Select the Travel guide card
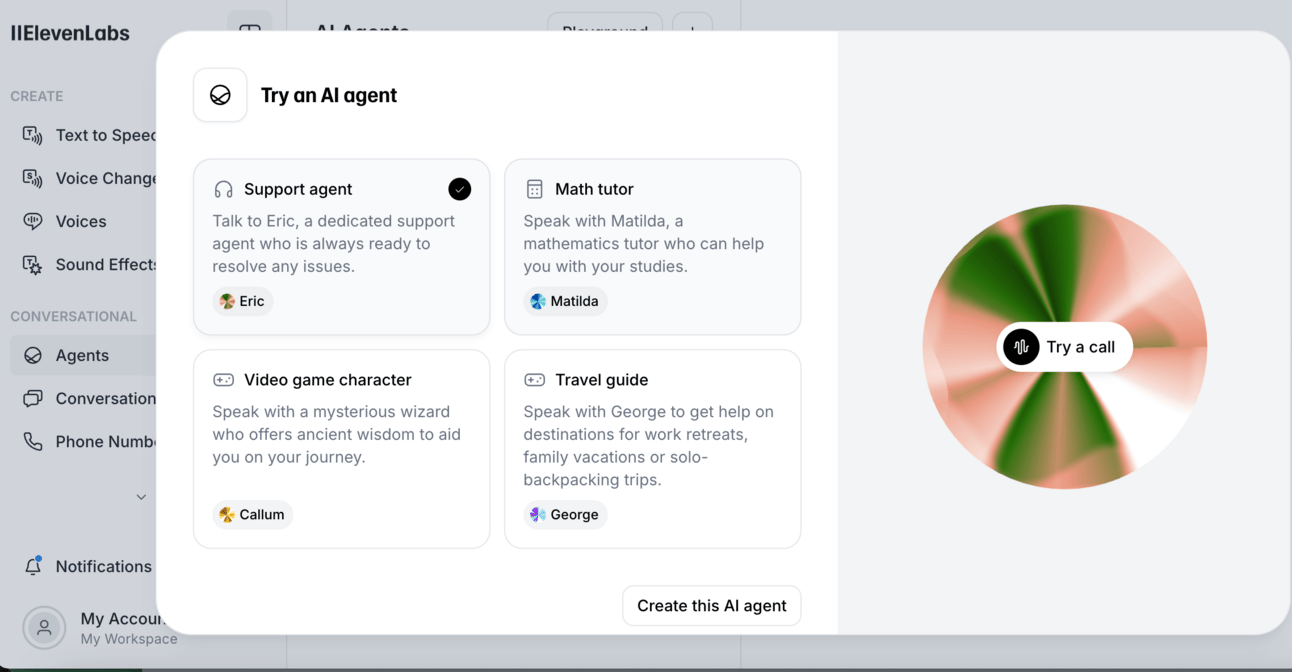Viewport: 1292px width, 672px height. click(x=653, y=449)
